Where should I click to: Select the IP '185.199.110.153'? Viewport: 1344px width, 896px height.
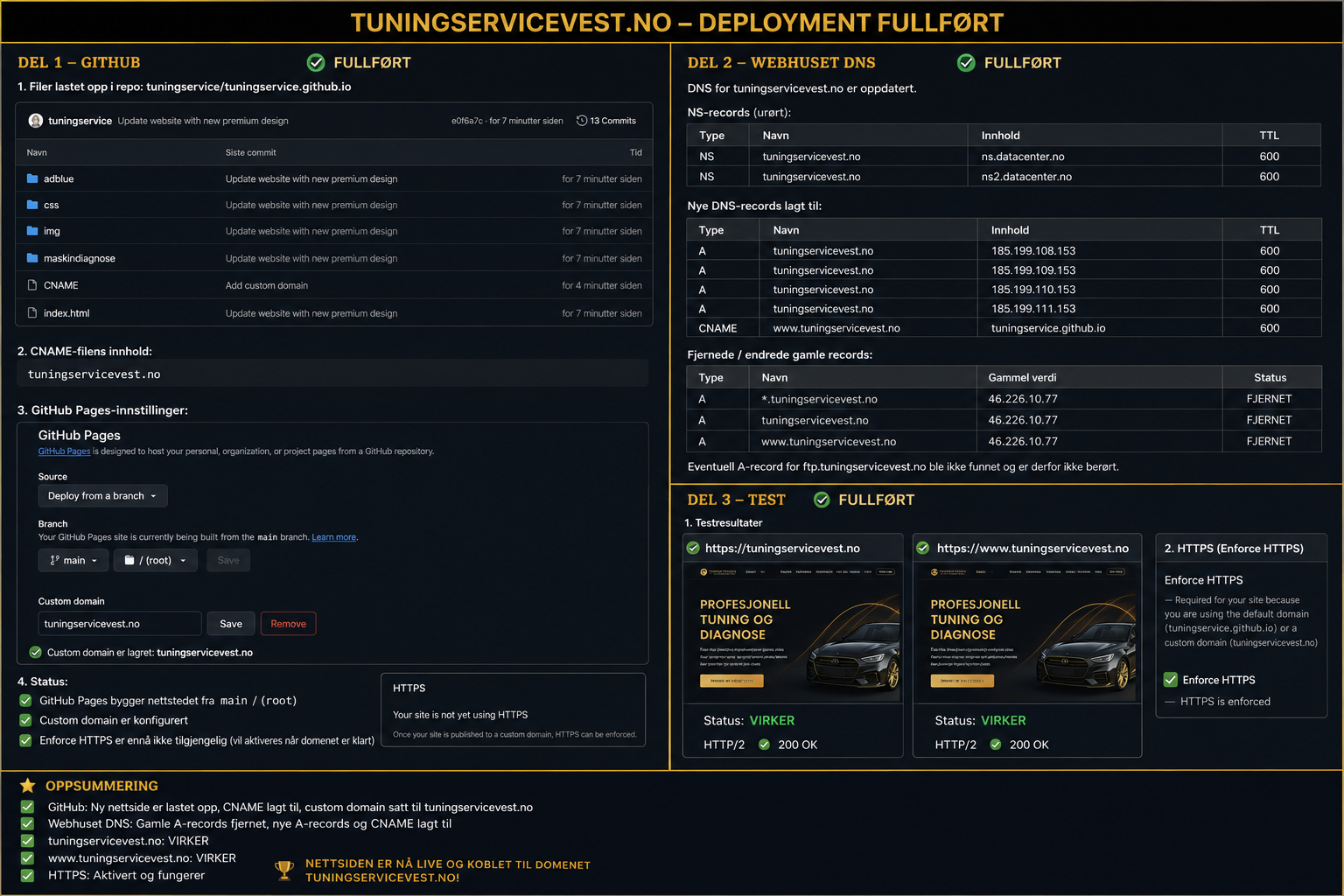(1033, 290)
